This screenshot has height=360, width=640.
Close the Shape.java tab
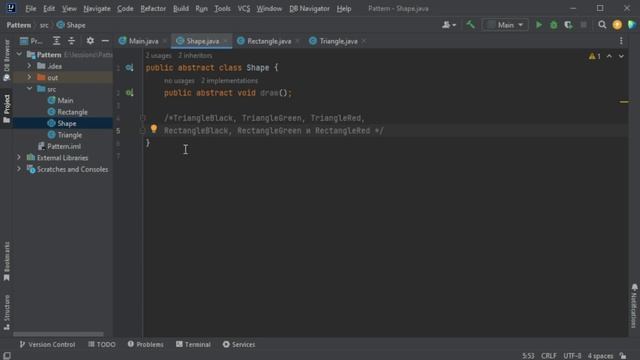point(225,41)
